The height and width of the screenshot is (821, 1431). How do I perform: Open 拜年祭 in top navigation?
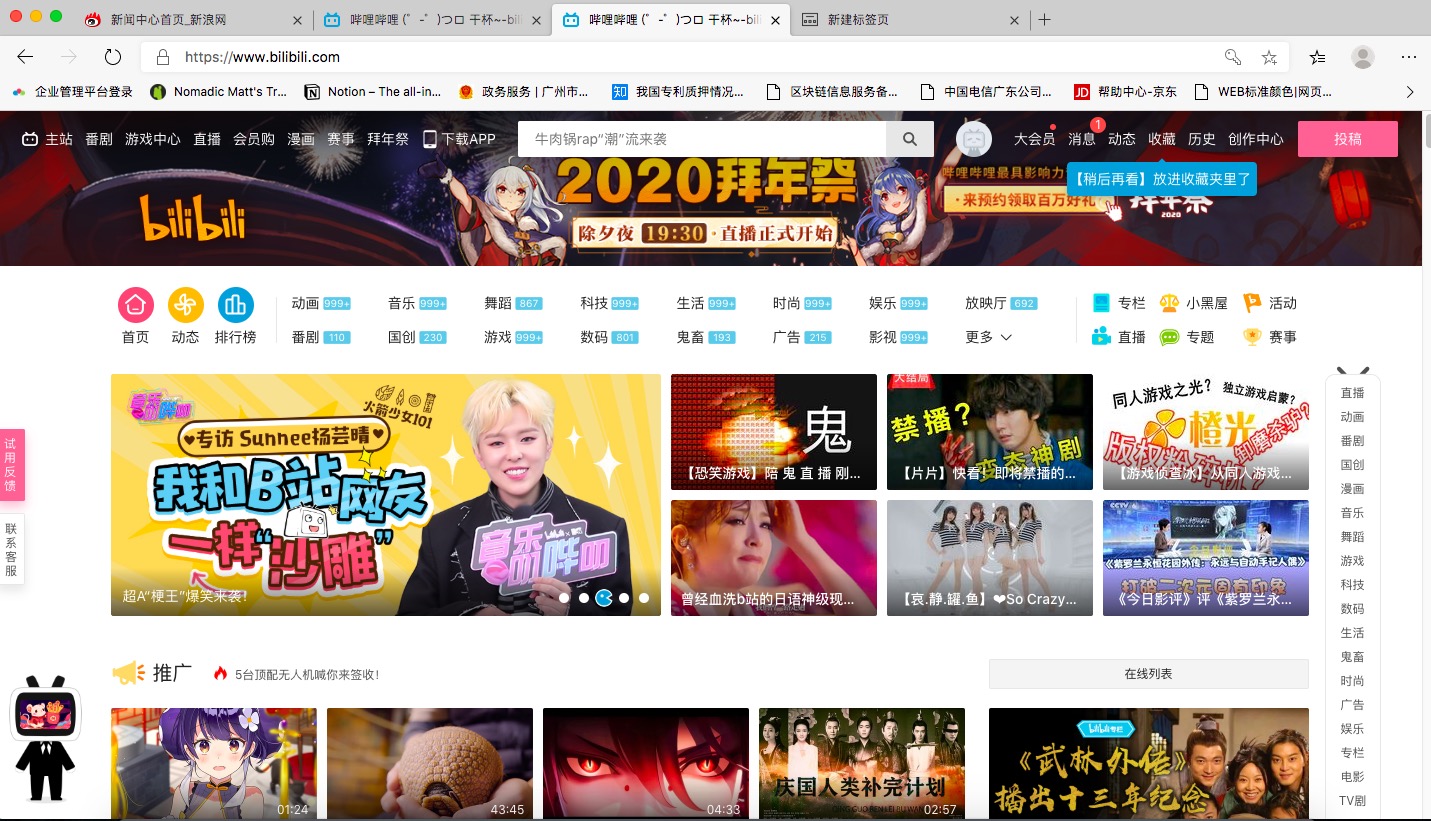[x=388, y=139]
